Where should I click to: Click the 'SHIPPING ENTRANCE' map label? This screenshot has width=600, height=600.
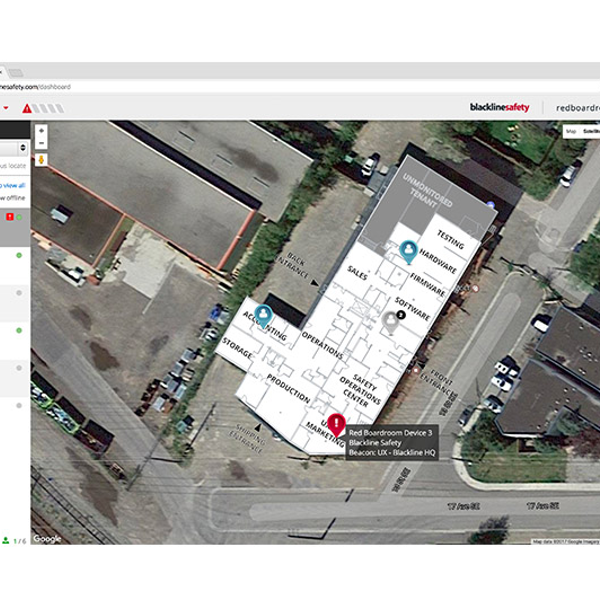tap(248, 439)
